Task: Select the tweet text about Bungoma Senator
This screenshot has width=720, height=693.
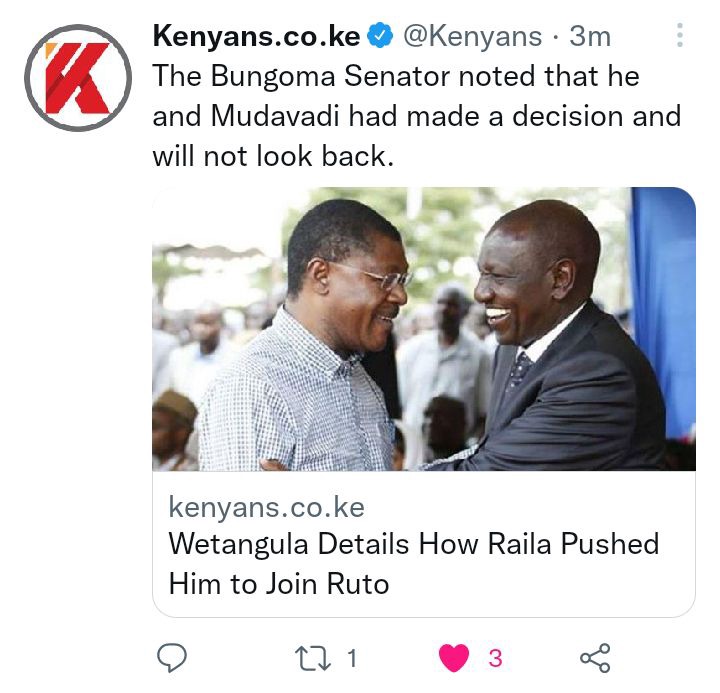Action: tap(417, 116)
